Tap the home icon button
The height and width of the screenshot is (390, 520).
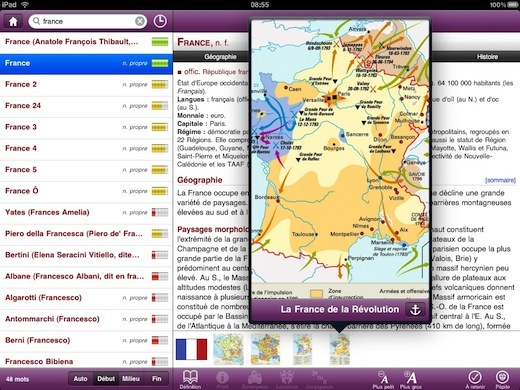(x=13, y=21)
